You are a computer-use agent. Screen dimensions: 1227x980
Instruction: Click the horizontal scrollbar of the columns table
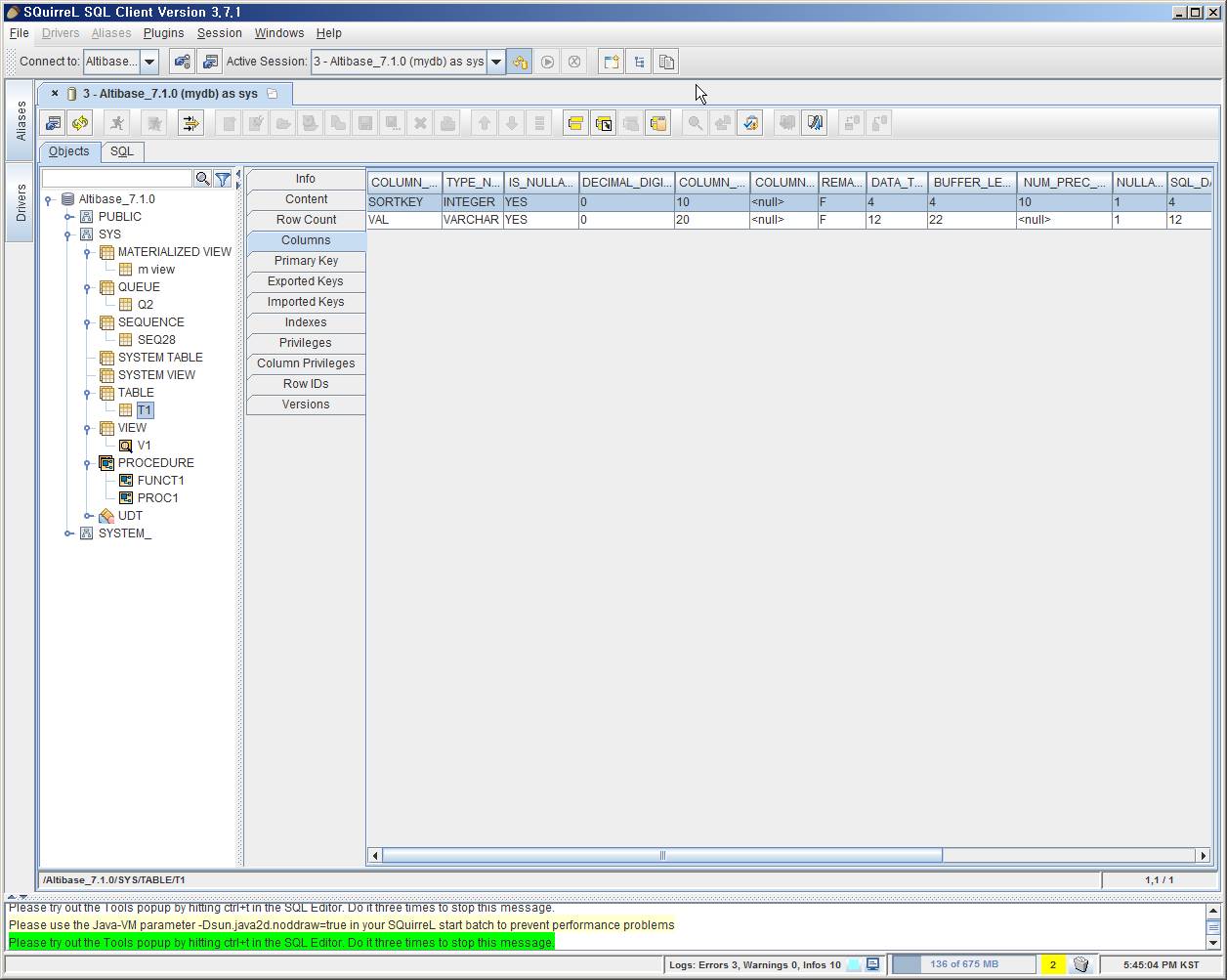661,856
